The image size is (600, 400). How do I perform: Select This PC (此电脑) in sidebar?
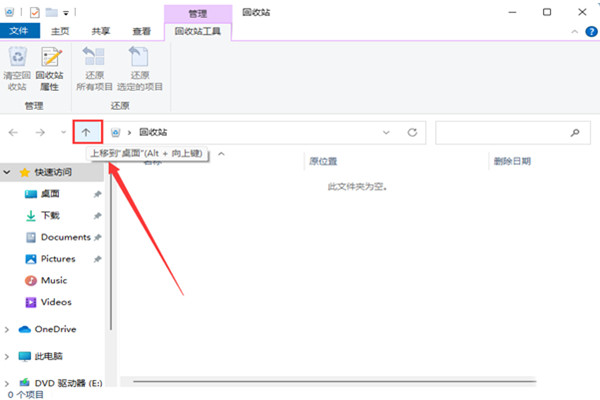pos(47,356)
